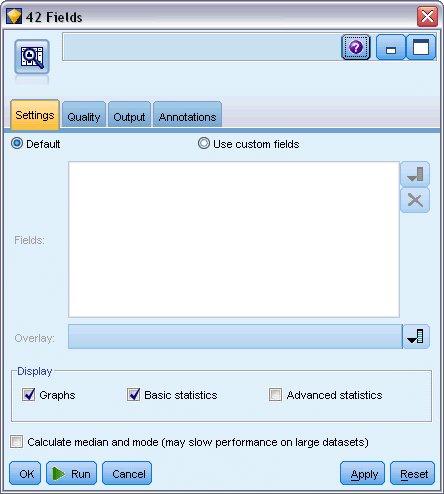Click the Overlay input field

[x=235, y=336]
